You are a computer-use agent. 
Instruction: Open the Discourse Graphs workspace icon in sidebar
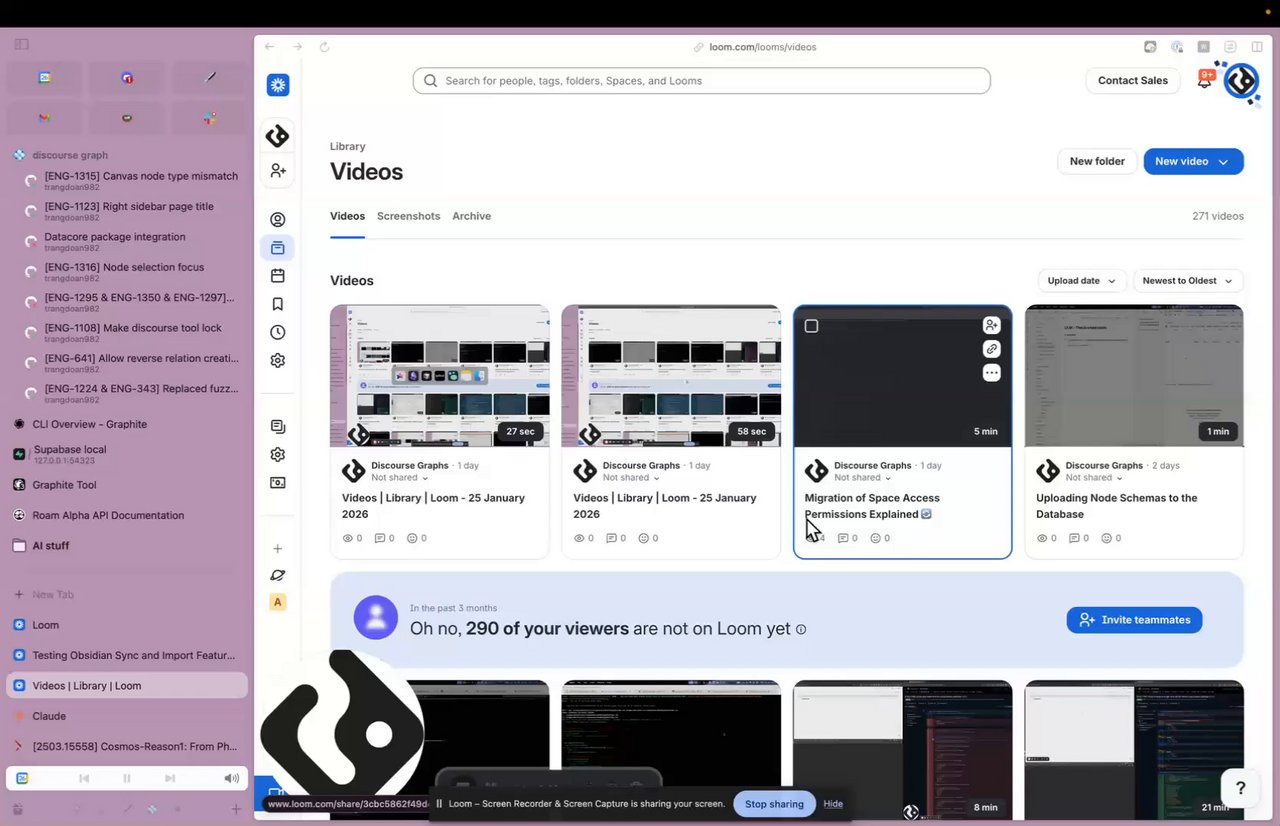coord(278,136)
